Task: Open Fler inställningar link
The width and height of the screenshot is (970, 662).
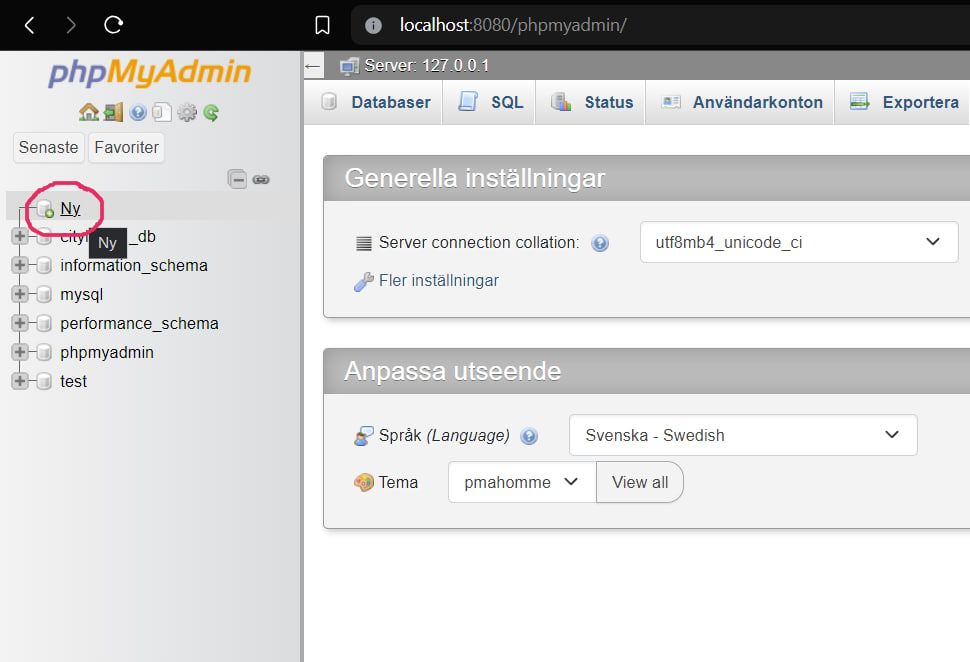Action: pyautogui.click(x=439, y=281)
